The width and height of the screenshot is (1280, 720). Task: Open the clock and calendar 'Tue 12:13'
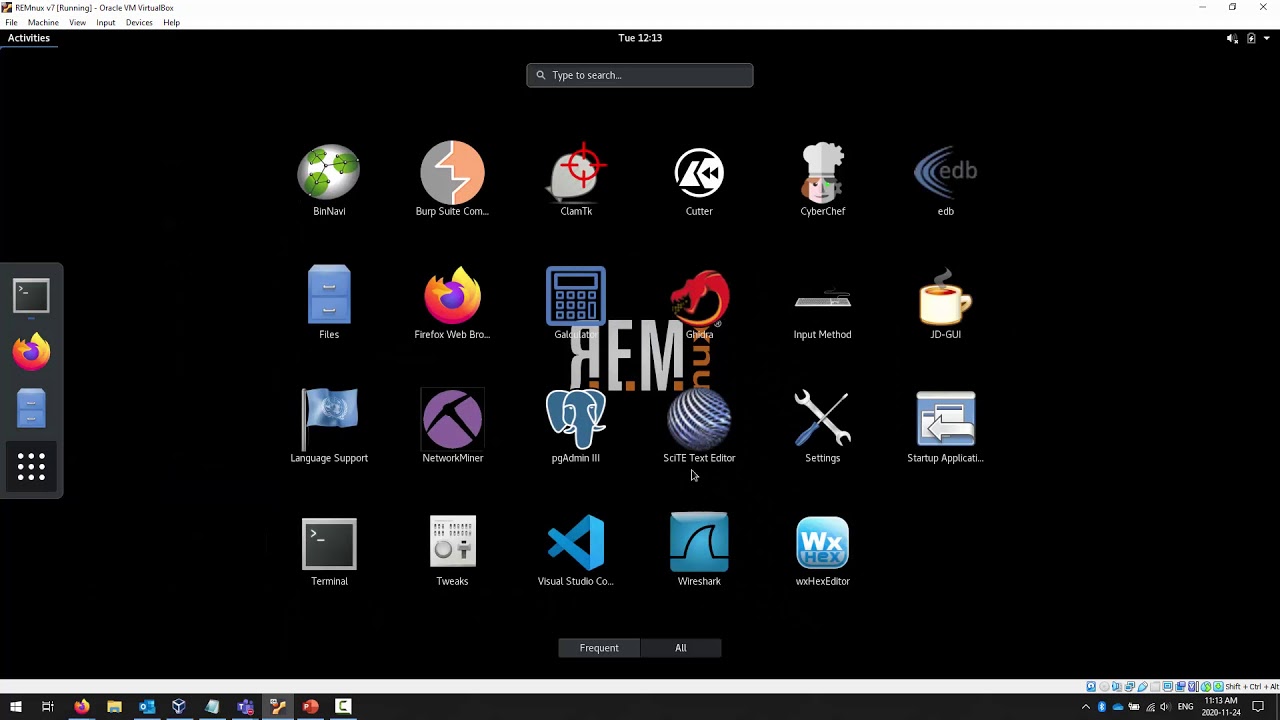point(640,38)
